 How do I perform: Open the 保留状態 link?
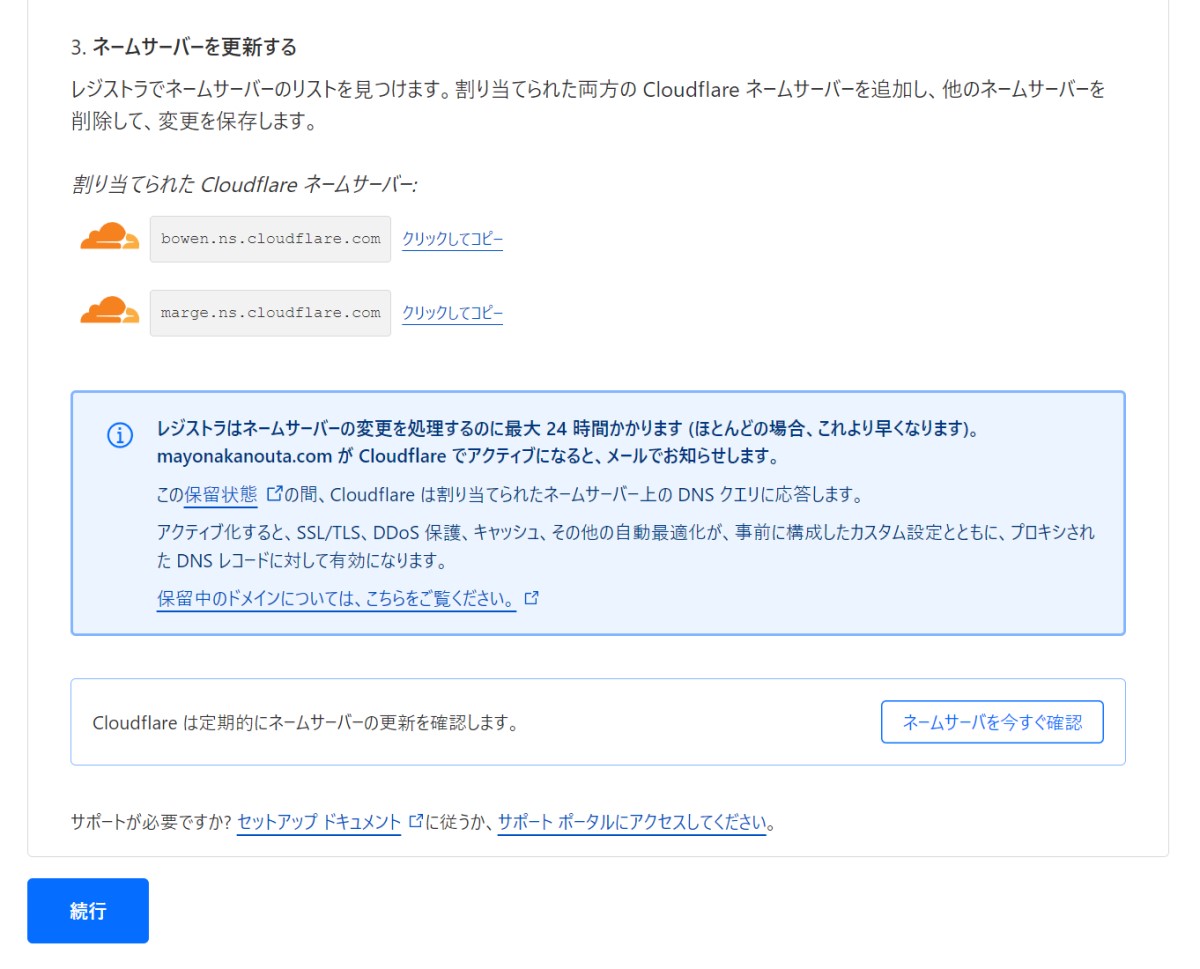[x=221, y=495]
